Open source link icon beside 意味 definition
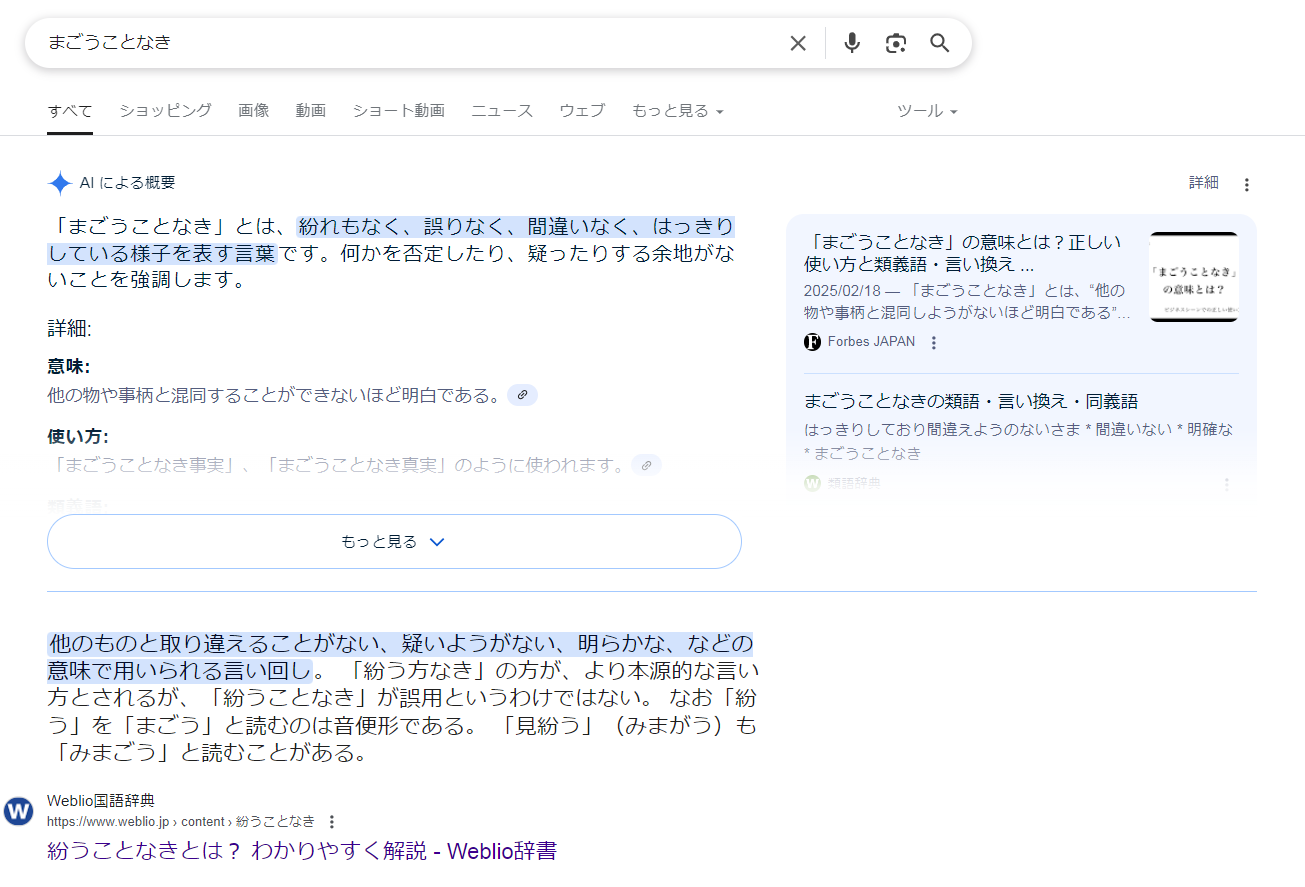 tap(522, 395)
